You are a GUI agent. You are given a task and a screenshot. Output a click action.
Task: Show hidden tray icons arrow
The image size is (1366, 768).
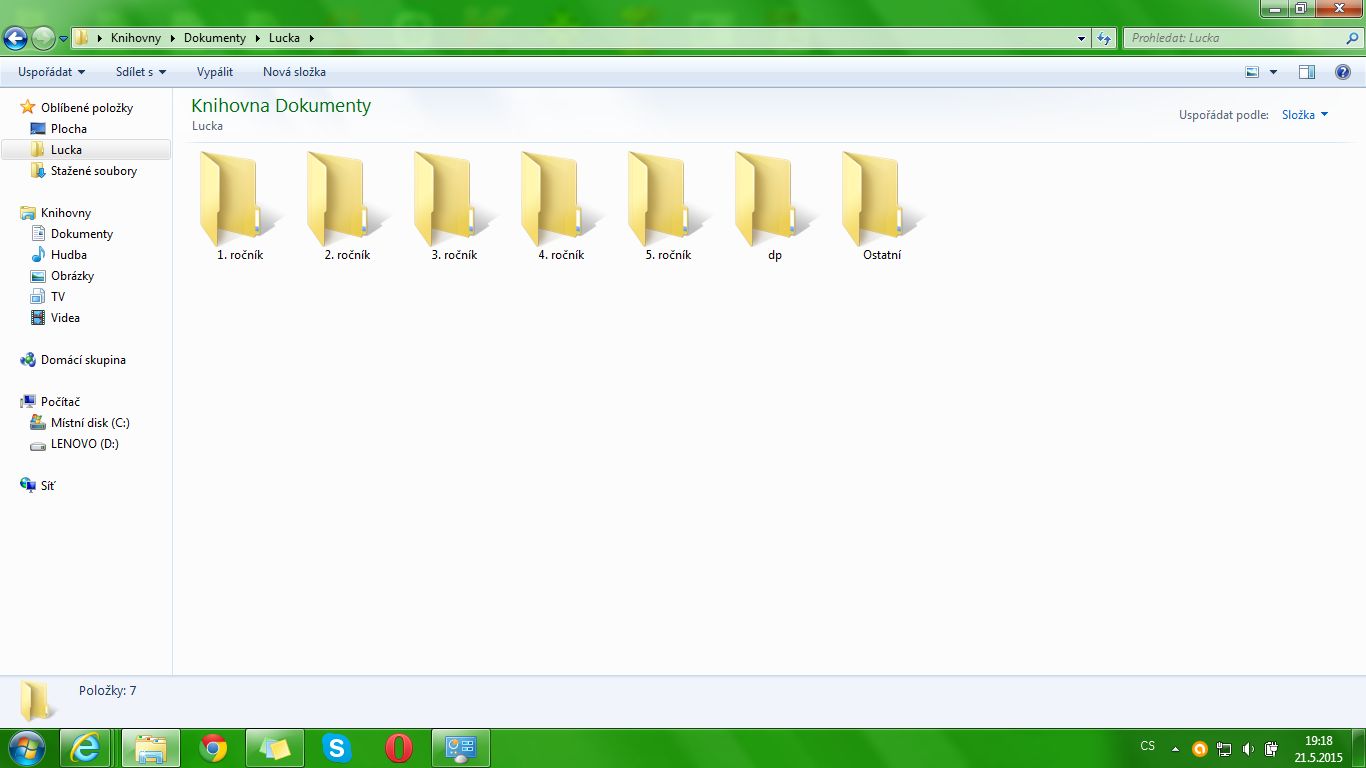tap(1176, 749)
